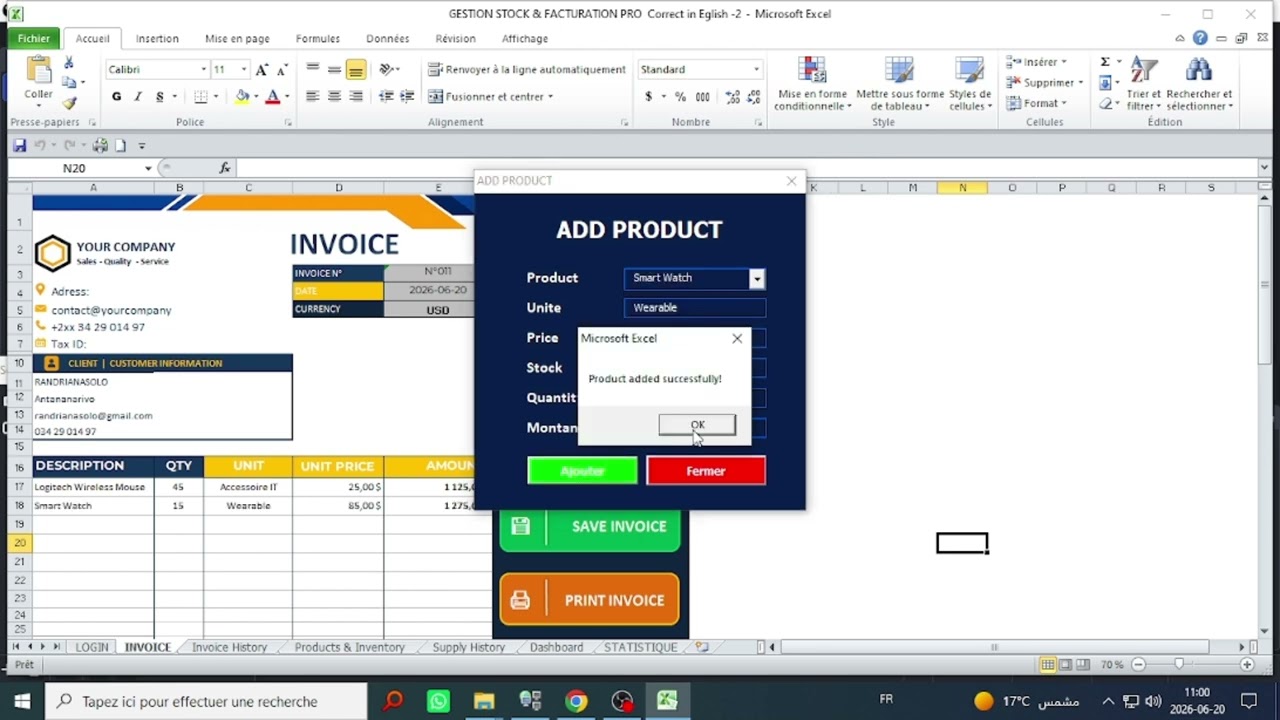
Task: Click the green Ajouter button
Action: pos(582,471)
